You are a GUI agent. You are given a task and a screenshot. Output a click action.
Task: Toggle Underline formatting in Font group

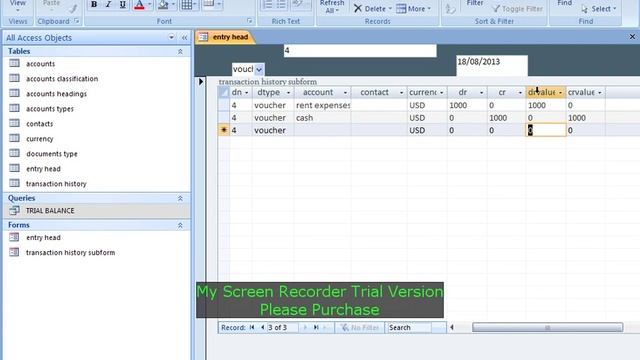coord(122,4)
